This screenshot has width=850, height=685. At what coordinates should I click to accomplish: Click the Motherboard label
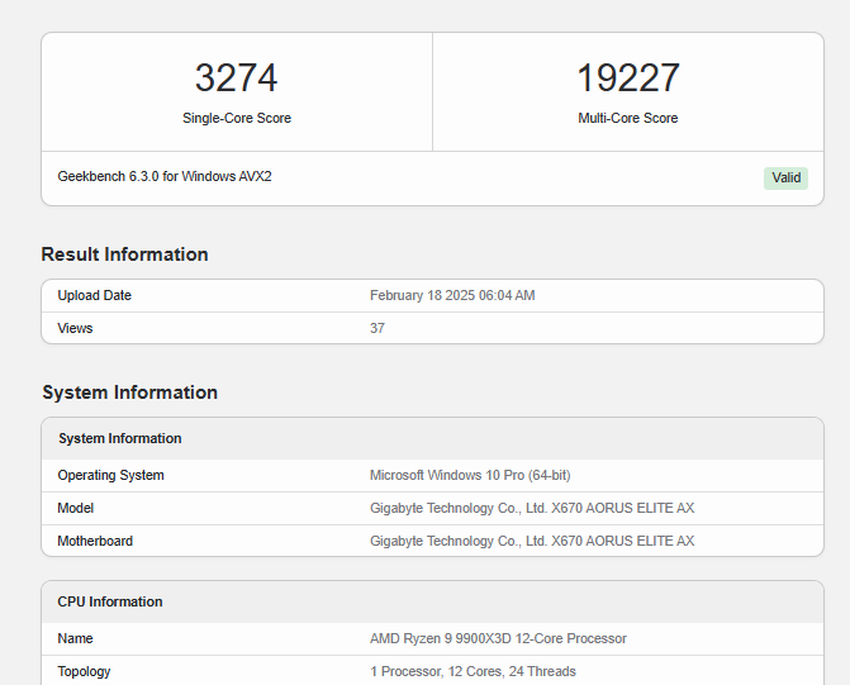[x=95, y=541]
